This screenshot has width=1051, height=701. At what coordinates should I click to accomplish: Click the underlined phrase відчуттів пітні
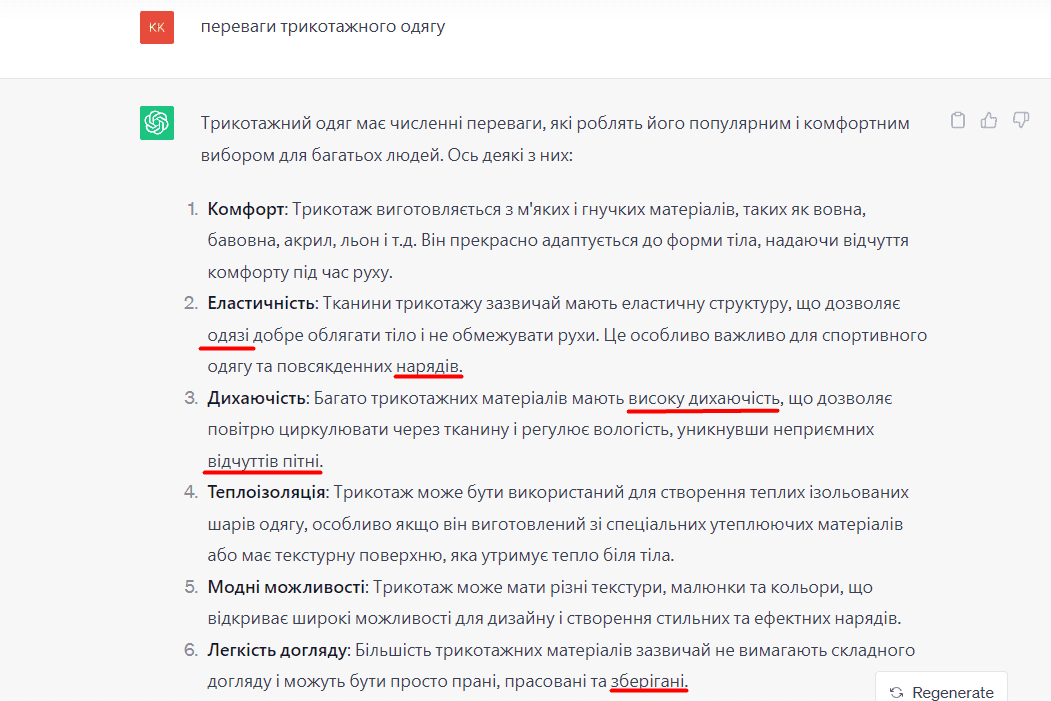264,461
